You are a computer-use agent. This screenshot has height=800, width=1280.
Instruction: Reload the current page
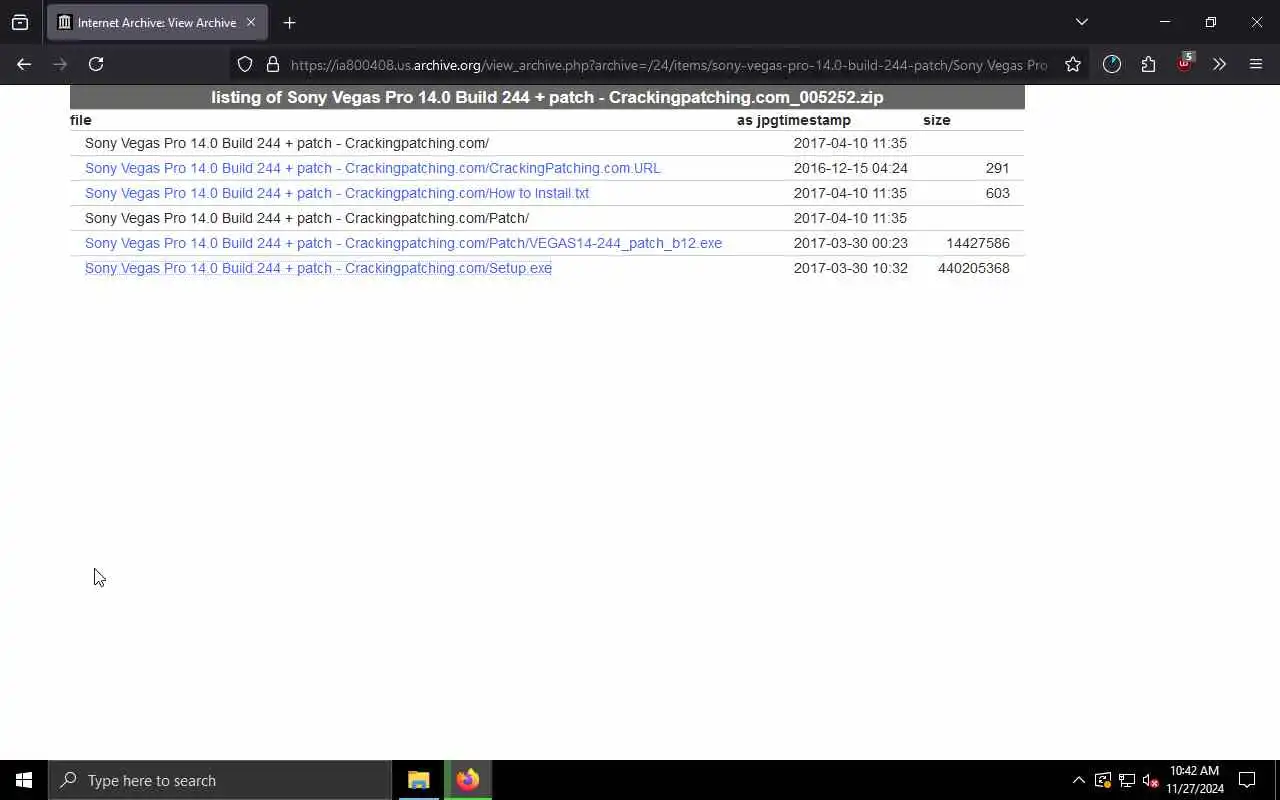[x=96, y=64]
